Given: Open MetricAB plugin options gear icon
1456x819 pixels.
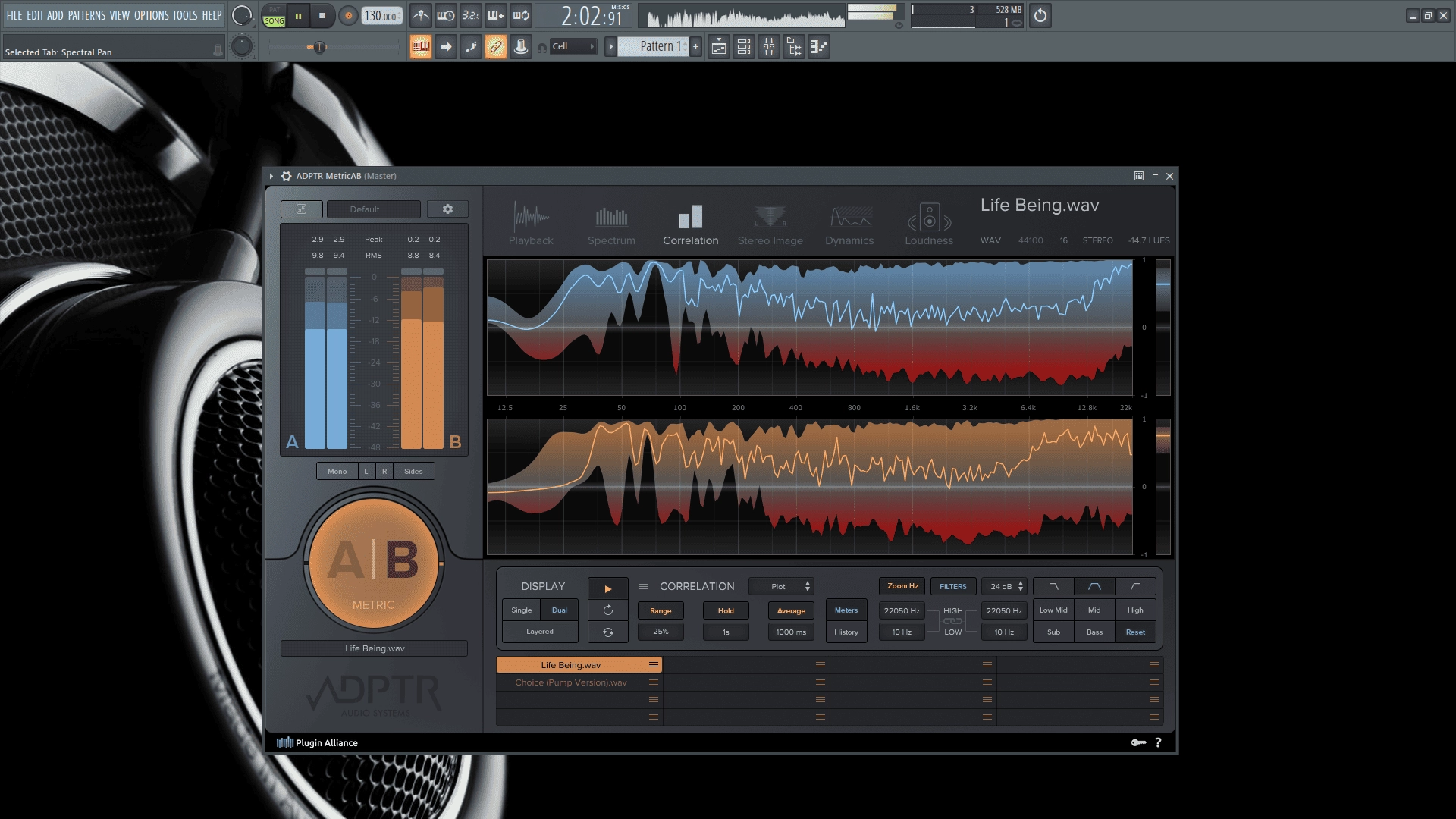Looking at the screenshot, I should coord(286,176).
